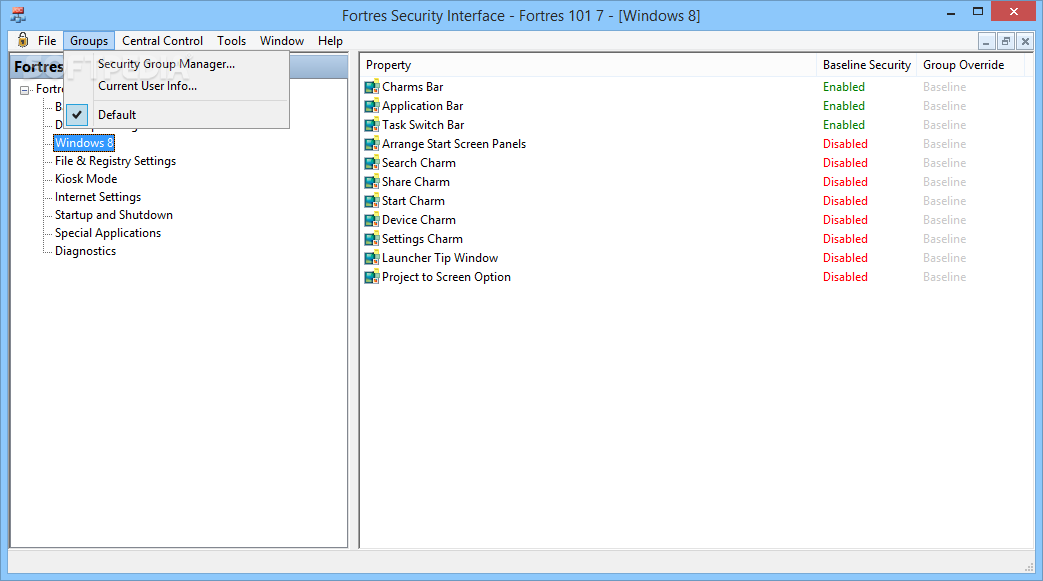Screen dimensions: 1043x581
Task: Click the Application Bar property icon
Action: tap(372, 106)
